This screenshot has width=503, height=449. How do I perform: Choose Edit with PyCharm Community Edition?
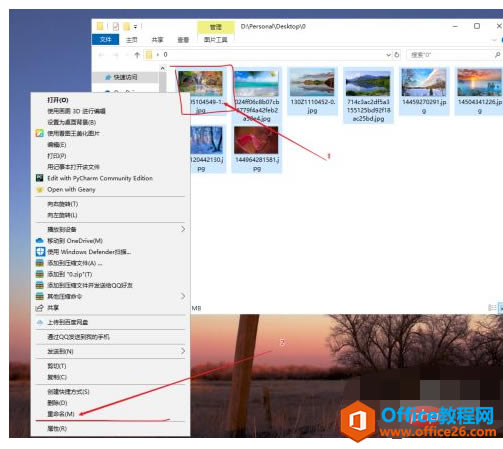100,178
